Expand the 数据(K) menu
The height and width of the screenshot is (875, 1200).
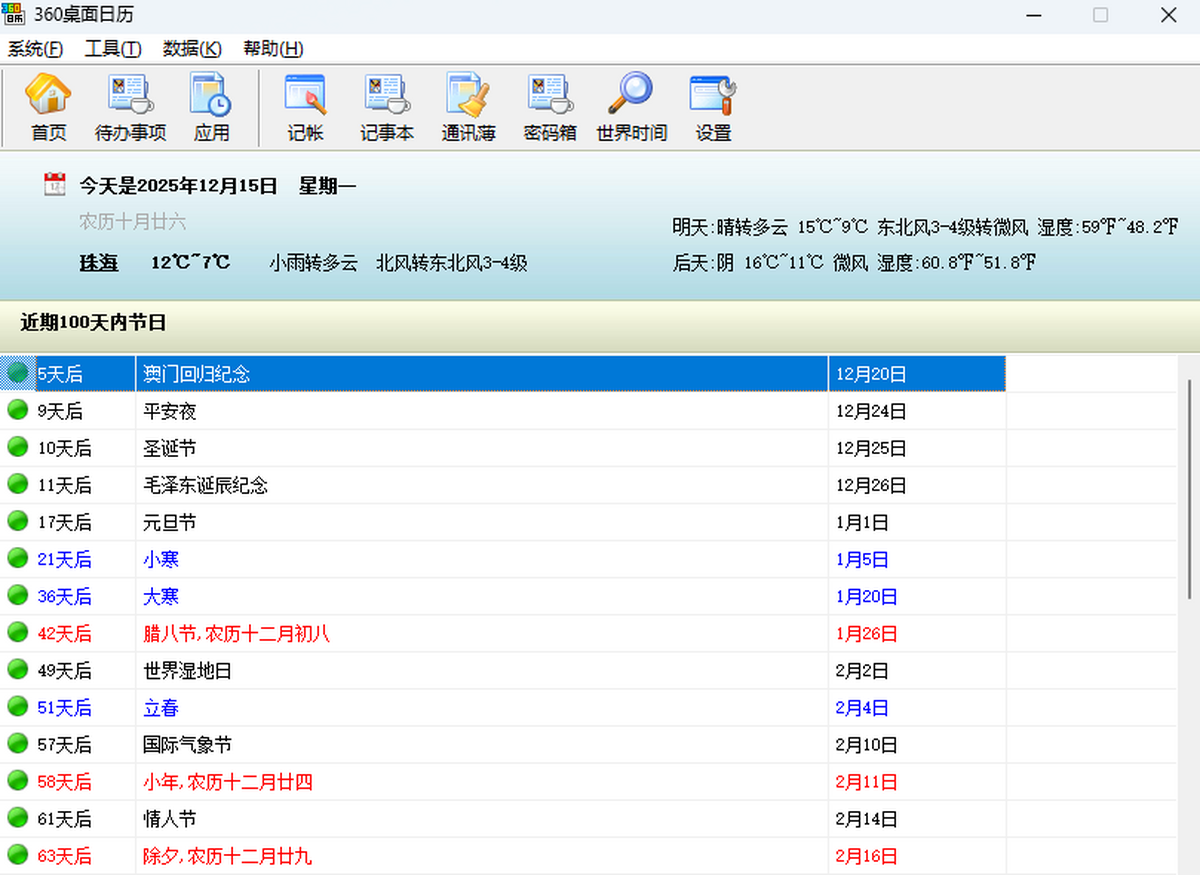click(192, 49)
